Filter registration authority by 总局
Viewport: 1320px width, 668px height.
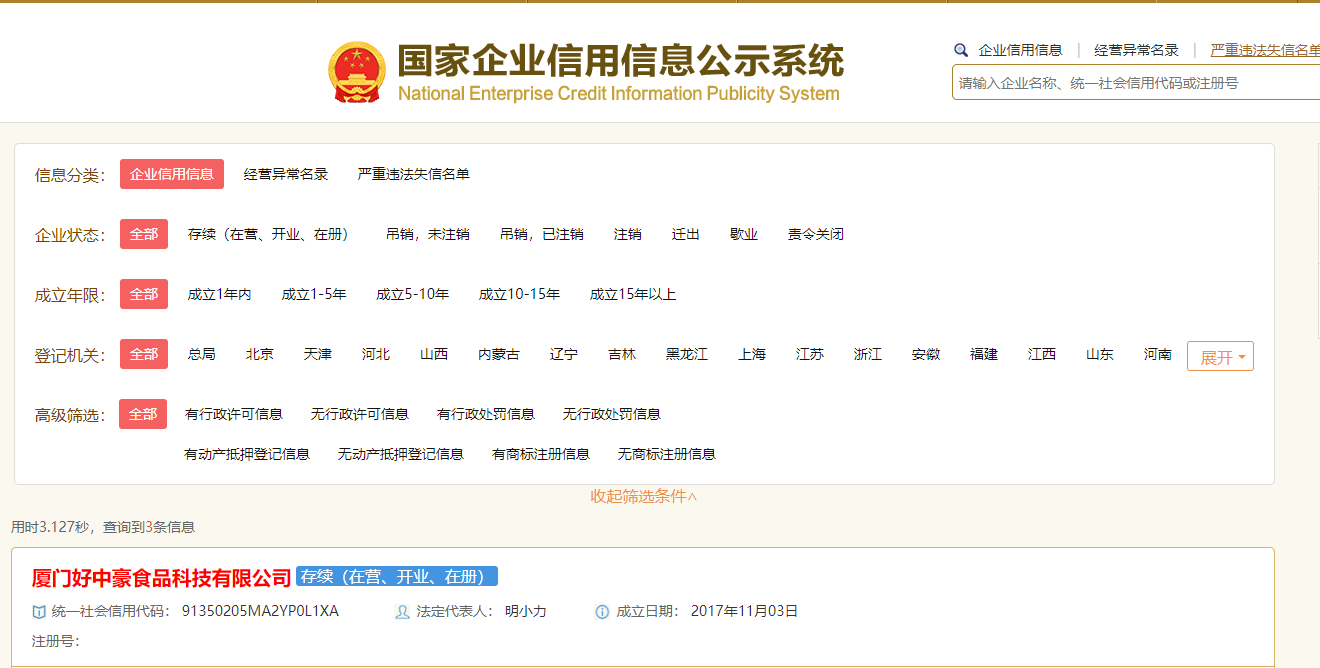202,354
